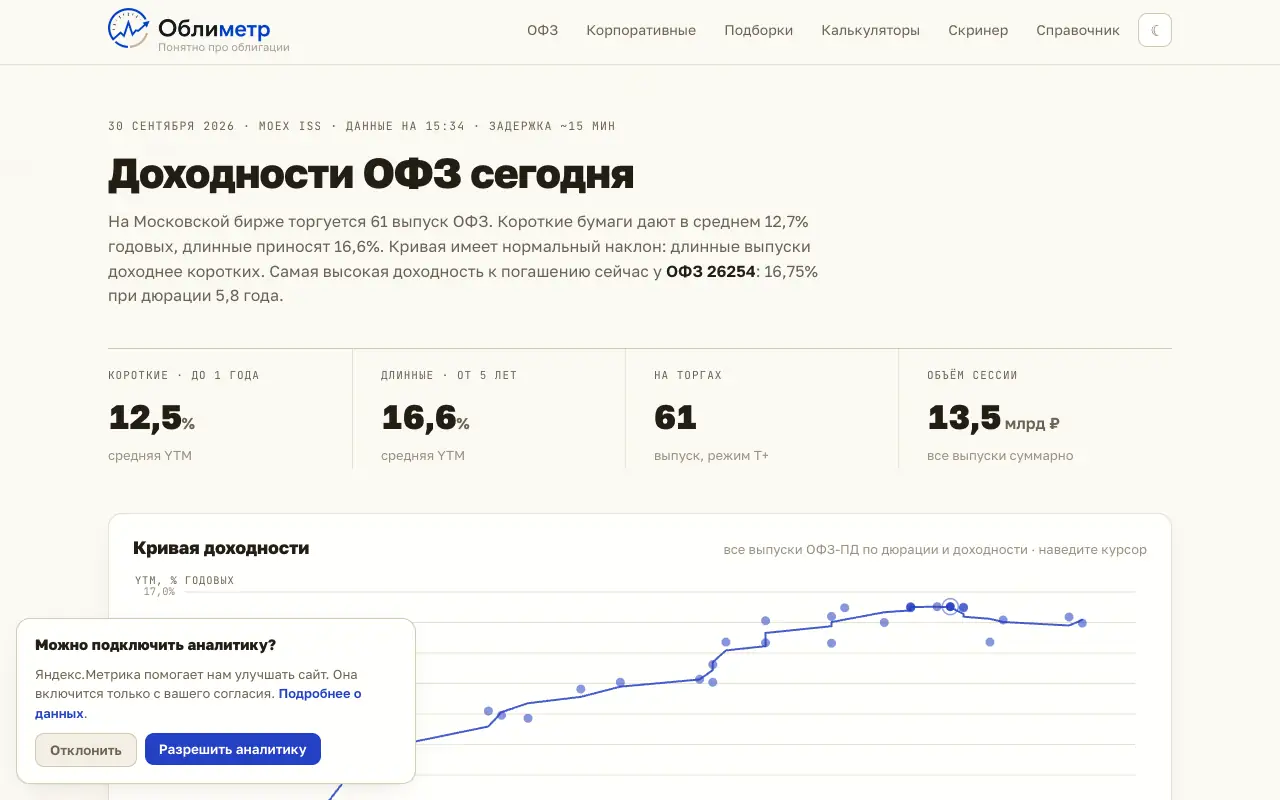Viewport: 1280px width, 800px height.
Task: Click Разрешить аналитику button
Action: tap(233, 749)
